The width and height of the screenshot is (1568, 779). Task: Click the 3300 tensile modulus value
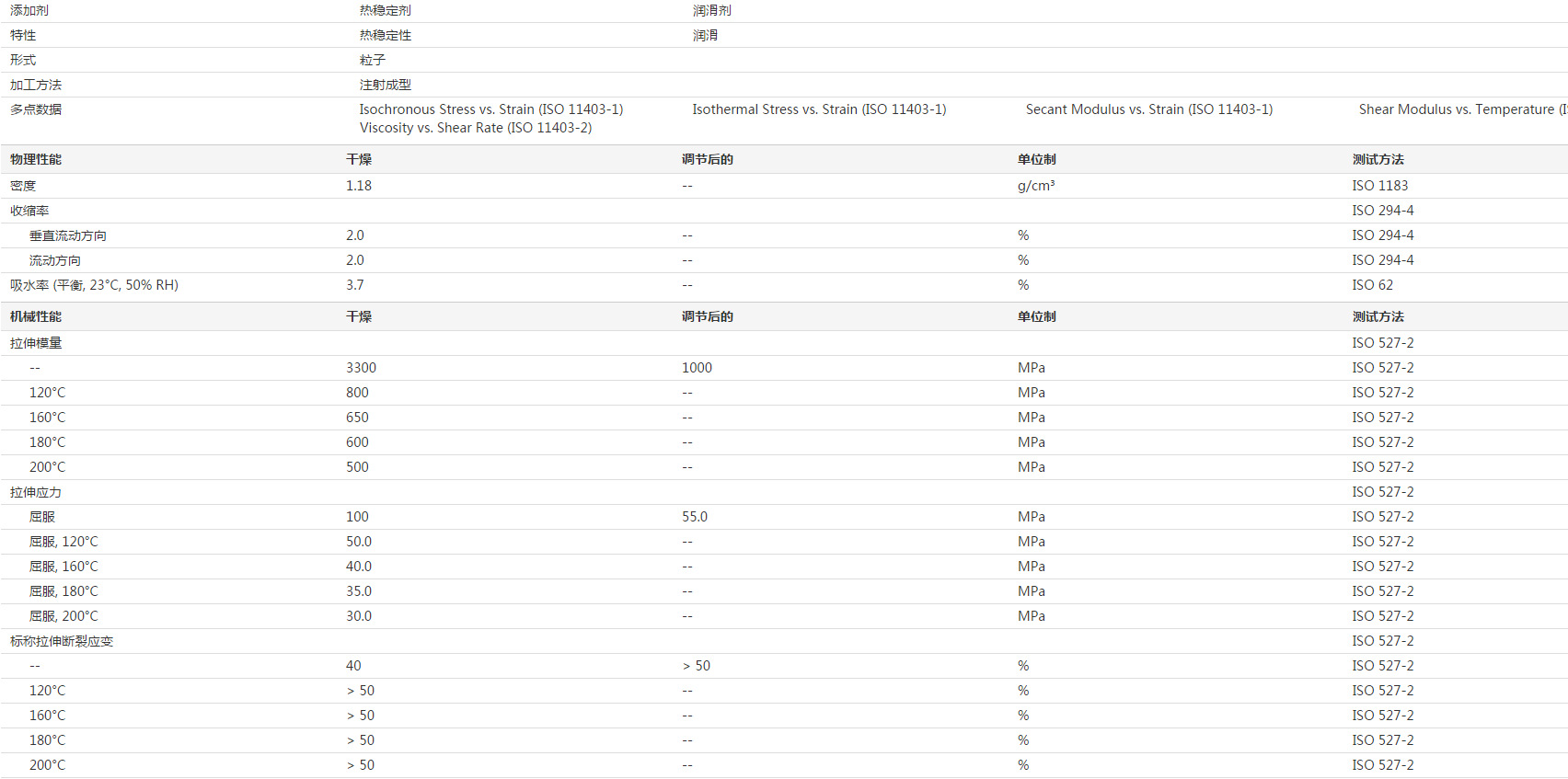pos(361,368)
